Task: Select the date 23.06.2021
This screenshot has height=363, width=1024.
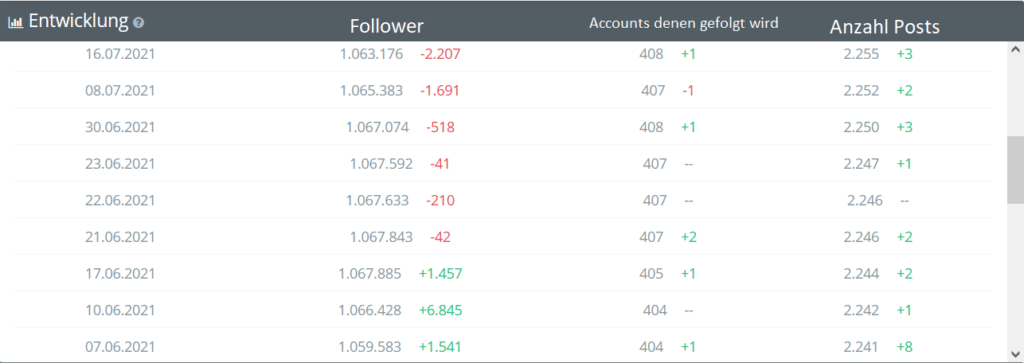Action: (120, 163)
